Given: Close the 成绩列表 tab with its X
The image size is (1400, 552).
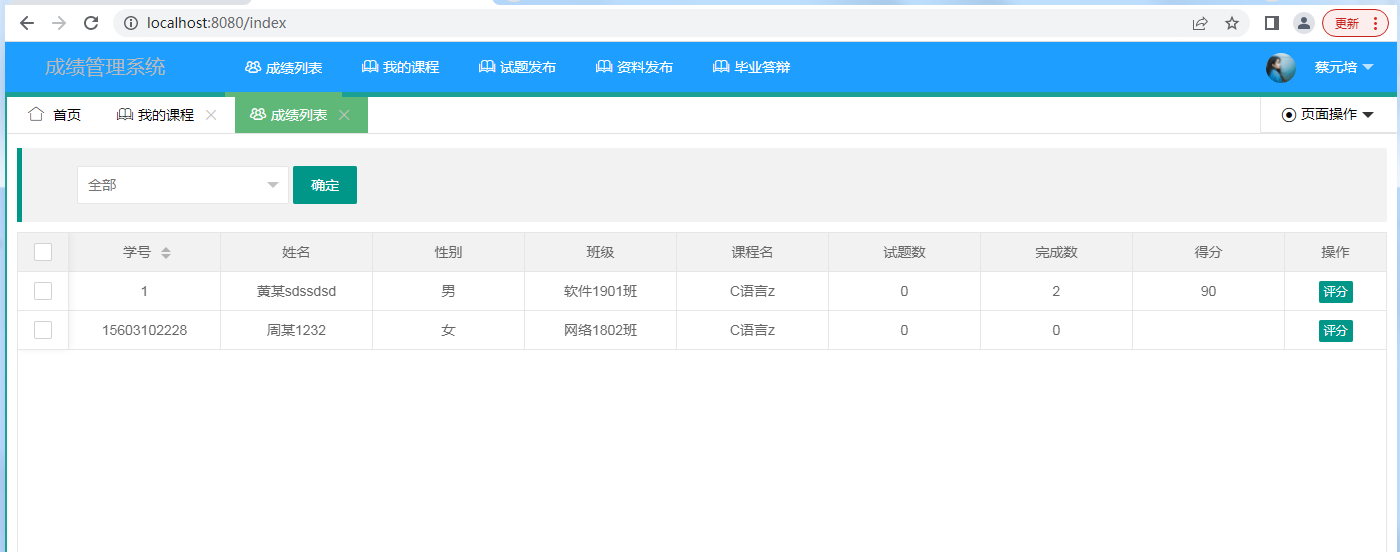Looking at the screenshot, I should pyautogui.click(x=344, y=115).
